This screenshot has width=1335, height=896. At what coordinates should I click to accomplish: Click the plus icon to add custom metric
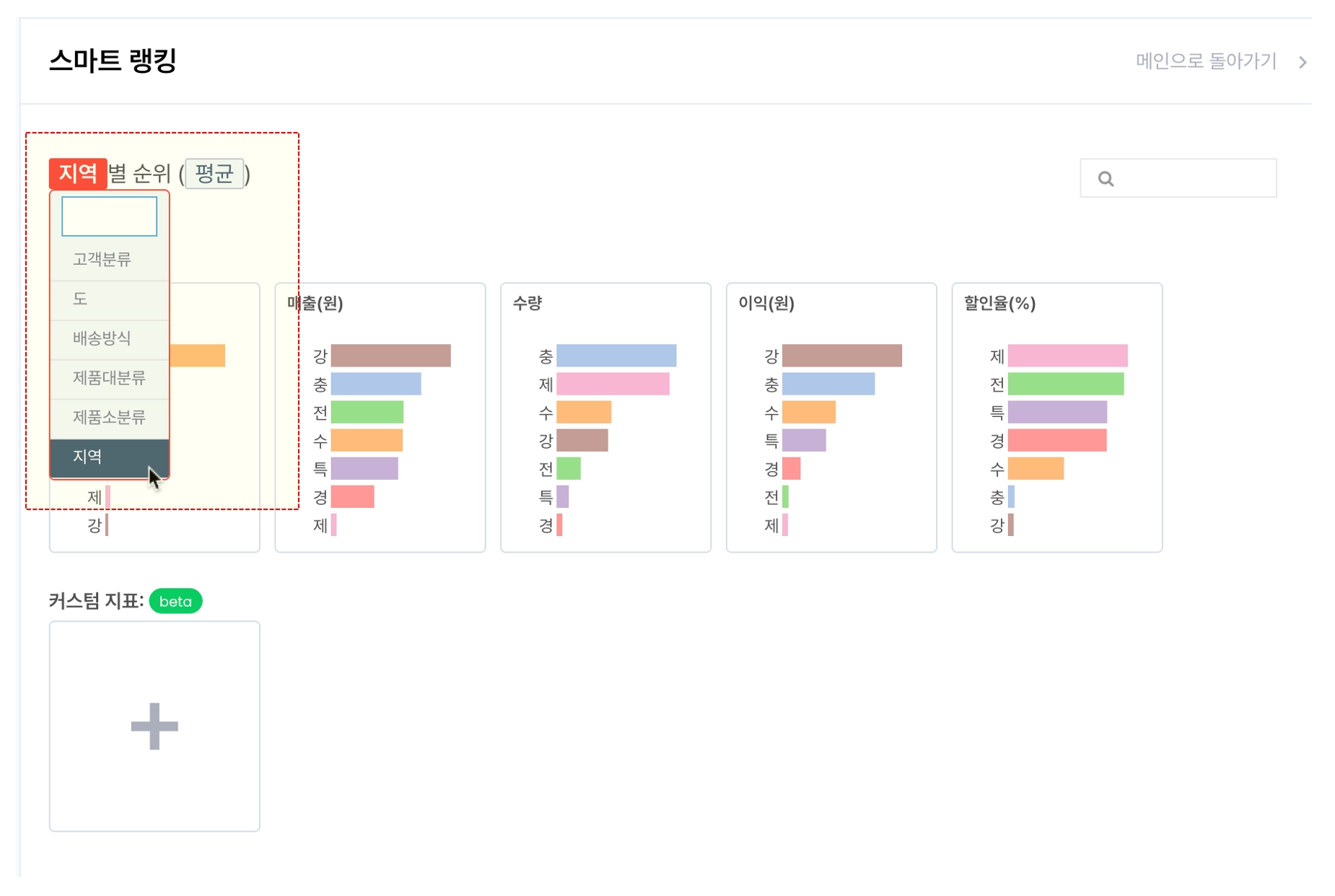coord(154,726)
